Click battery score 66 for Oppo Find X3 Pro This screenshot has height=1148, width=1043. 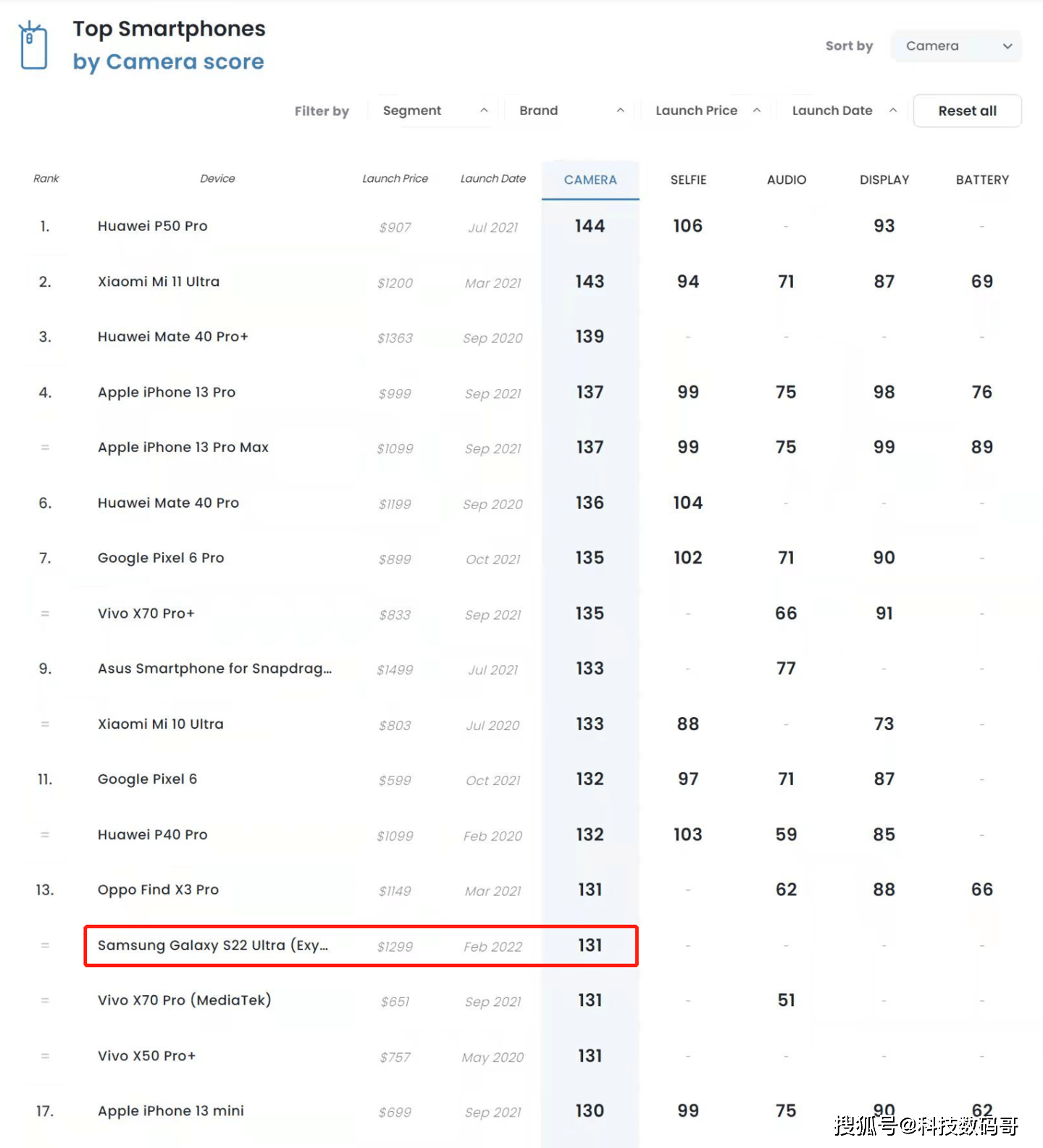tap(982, 890)
